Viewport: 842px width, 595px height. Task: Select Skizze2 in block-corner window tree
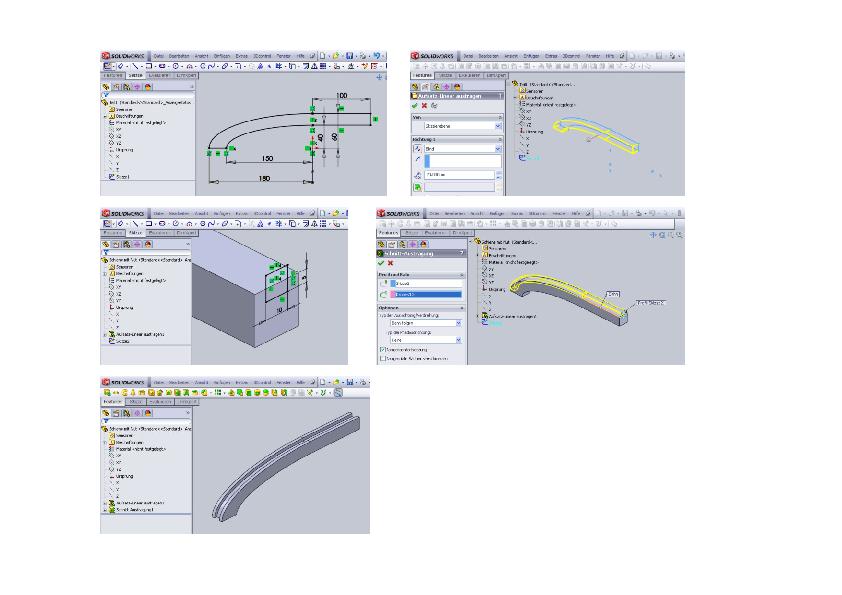(119, 341)
